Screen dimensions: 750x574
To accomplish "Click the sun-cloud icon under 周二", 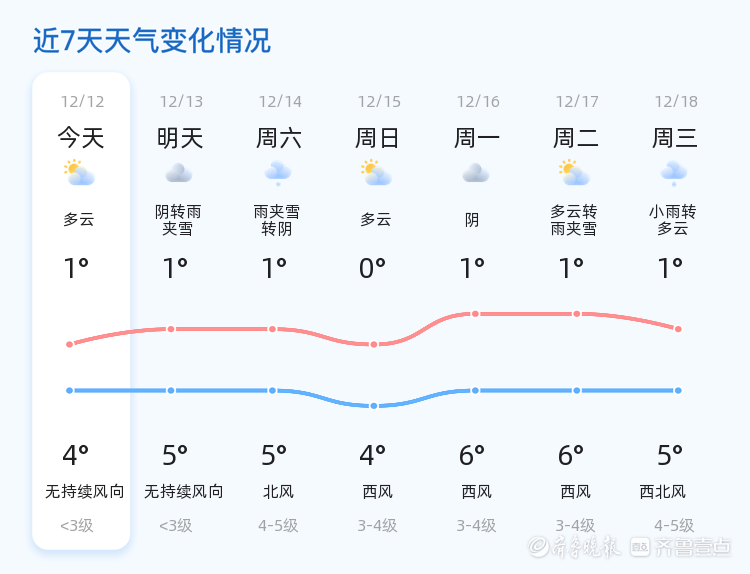I will (x=574, y=173).
